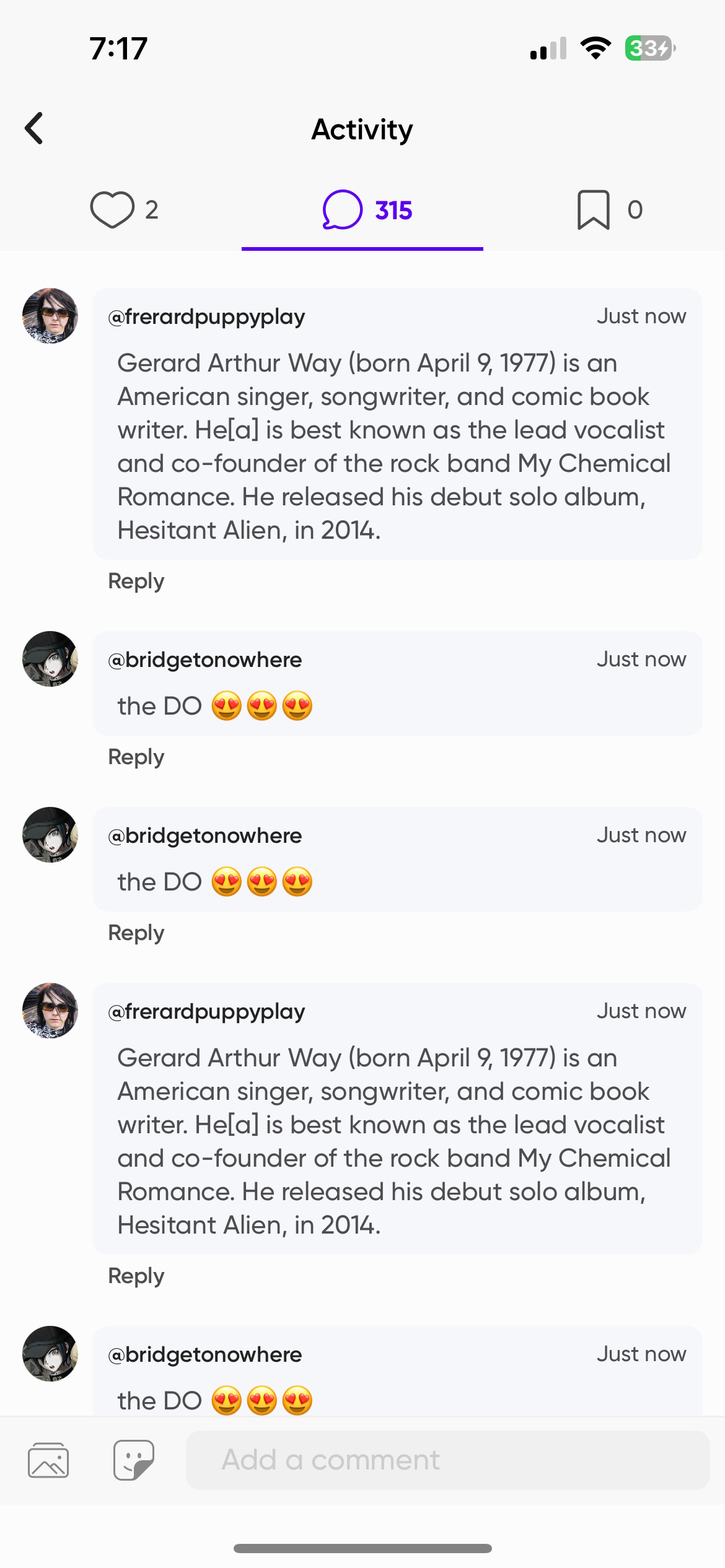
Task: Tap the second @bridgetonowhere profile avatar
Action: 50,835
